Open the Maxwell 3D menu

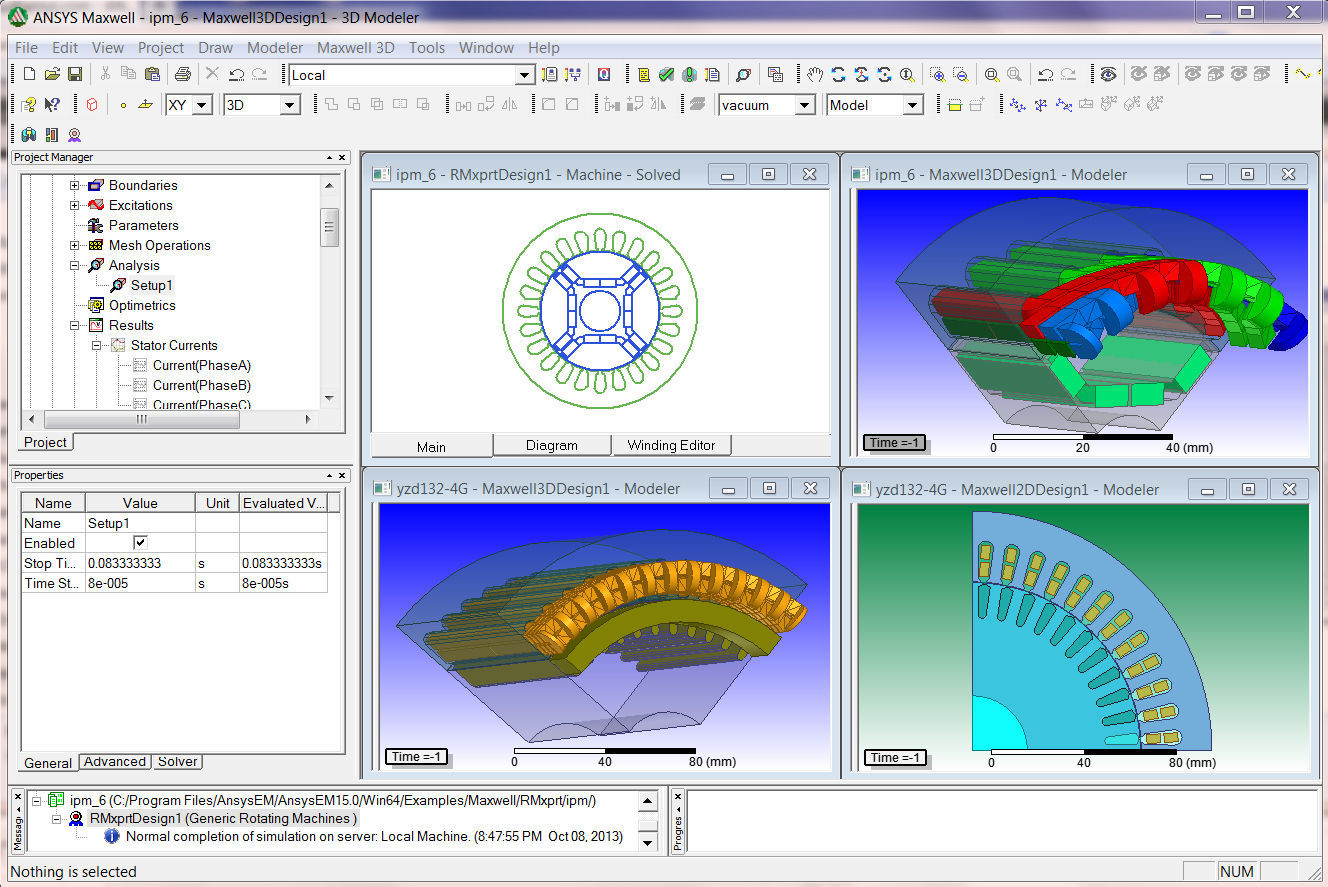[x=356, y=47]
